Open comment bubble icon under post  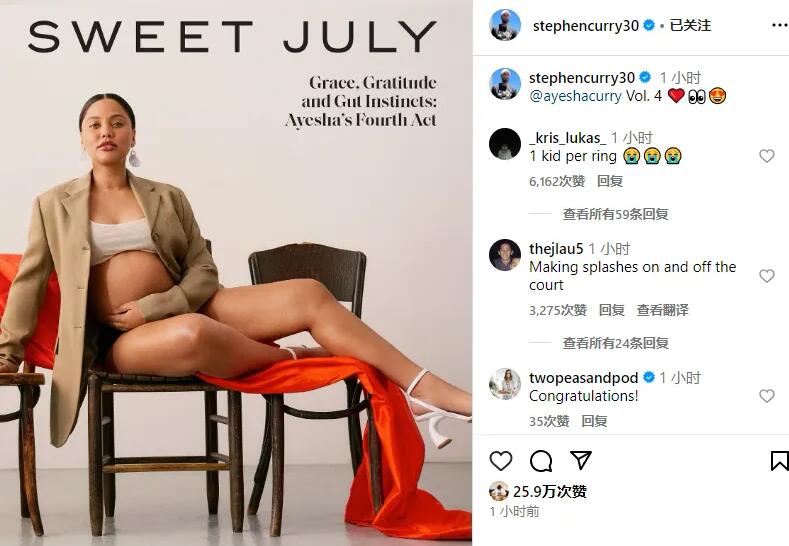click(541, 460)
